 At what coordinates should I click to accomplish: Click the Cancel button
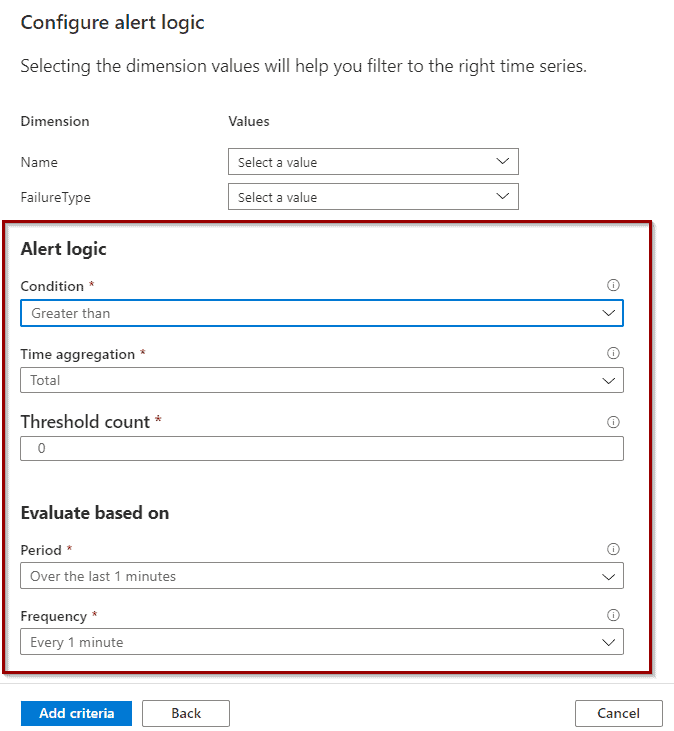(x=619, y=713)
